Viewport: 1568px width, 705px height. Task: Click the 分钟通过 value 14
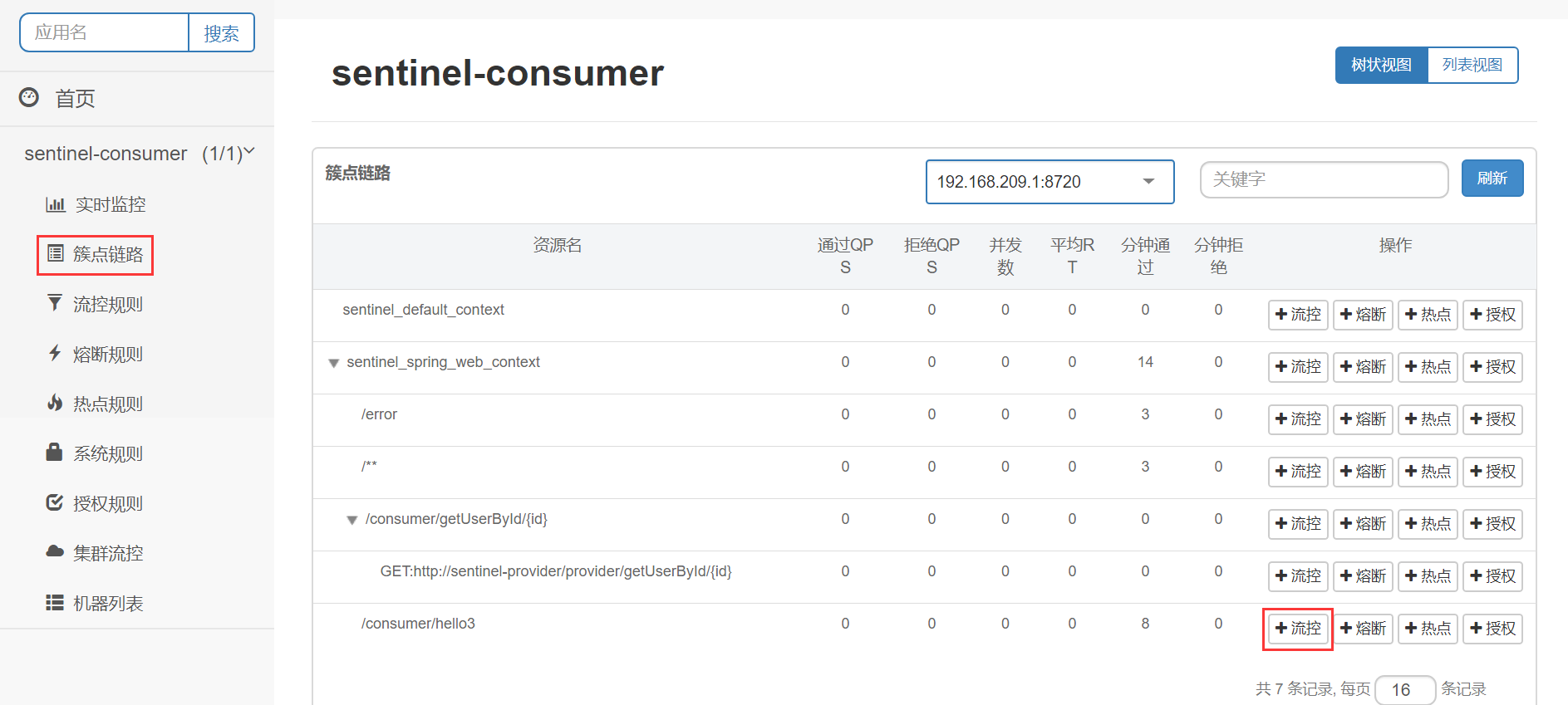pyautogui.click(x=1145, y=362)
